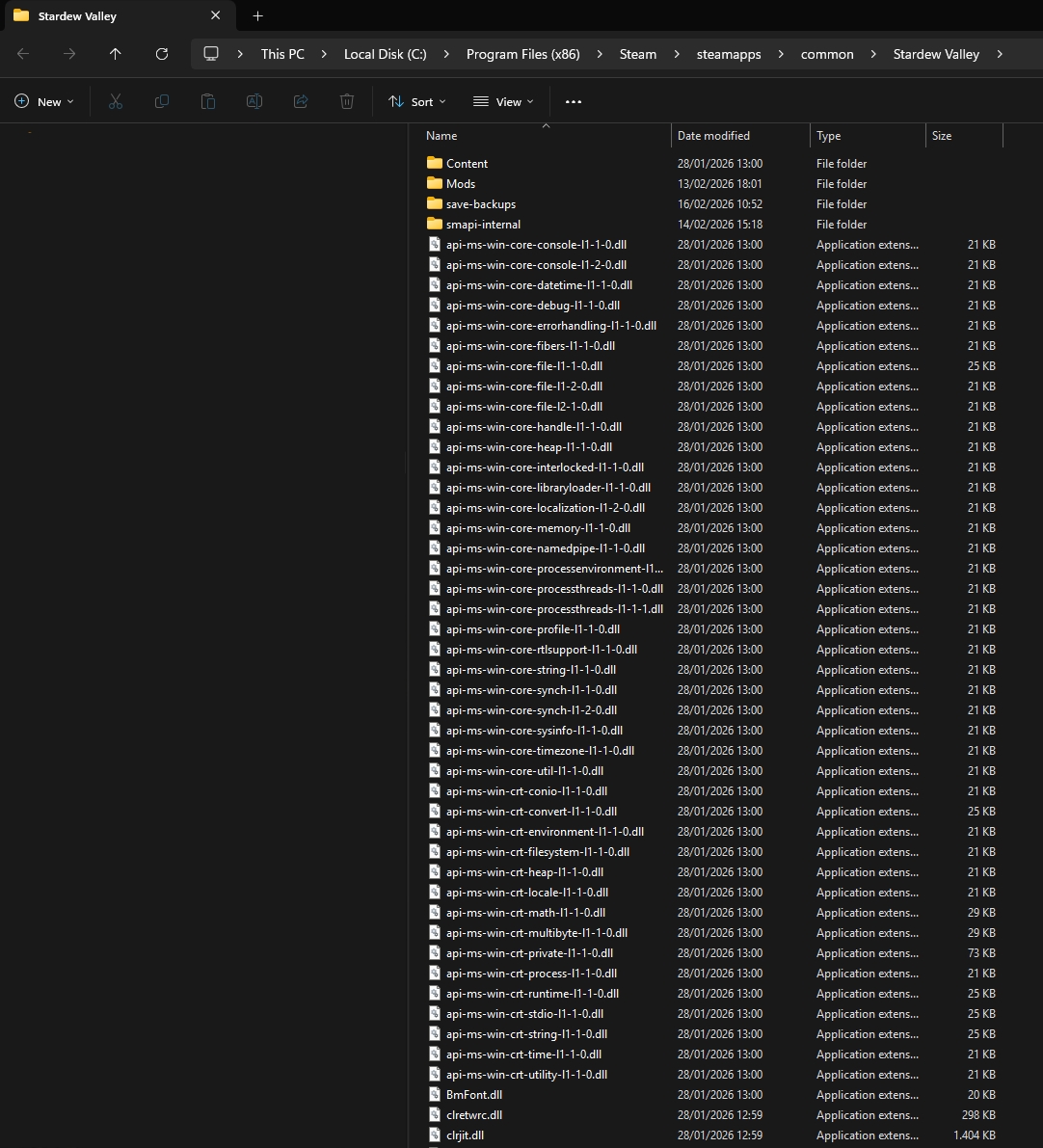Image resolution: width=1043 pixels, height=1148 pixels.
Task: Refresh the current folder view
Action: point(162,54)
